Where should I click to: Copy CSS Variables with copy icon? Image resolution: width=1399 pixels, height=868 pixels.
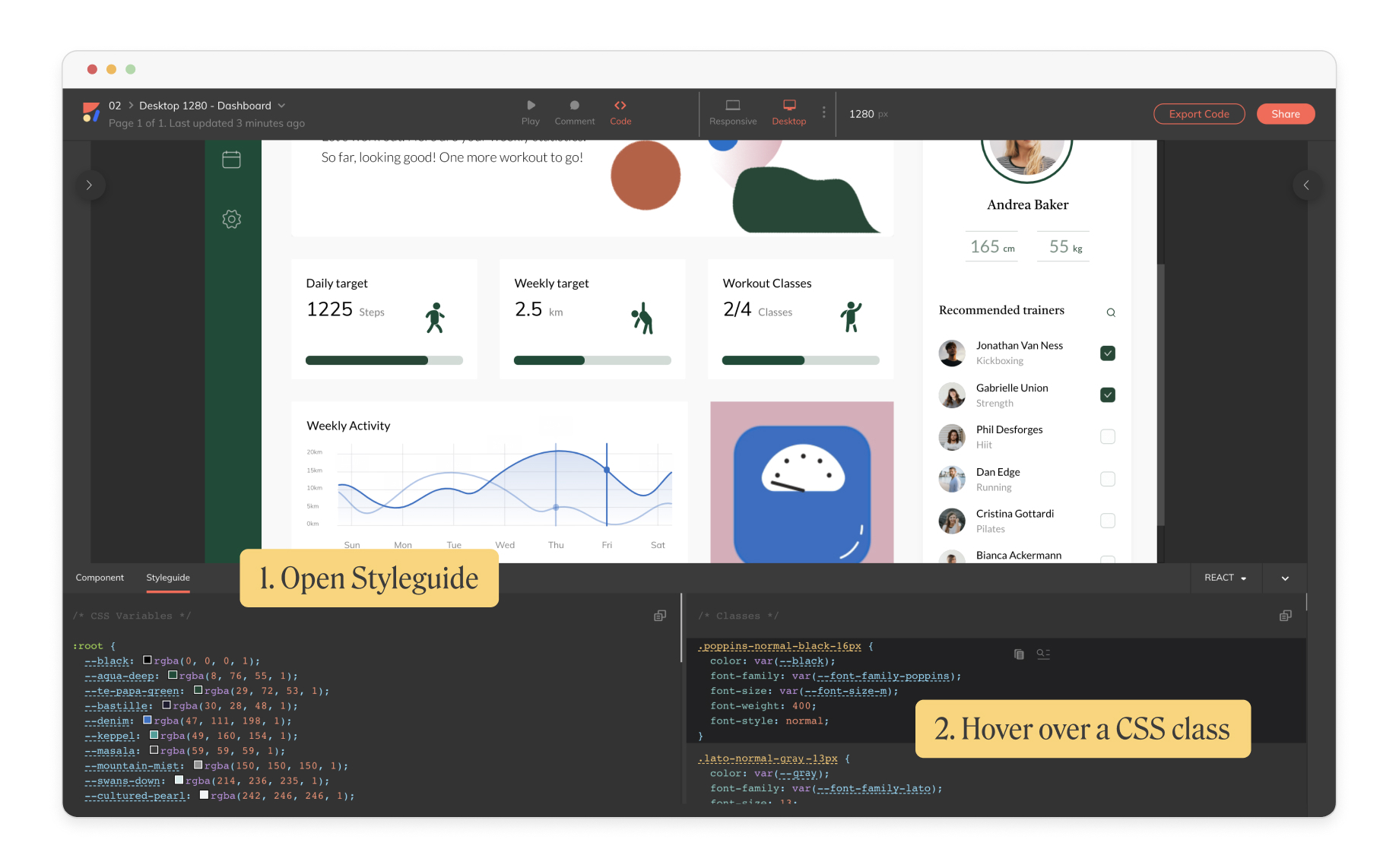tap(660, 616)
